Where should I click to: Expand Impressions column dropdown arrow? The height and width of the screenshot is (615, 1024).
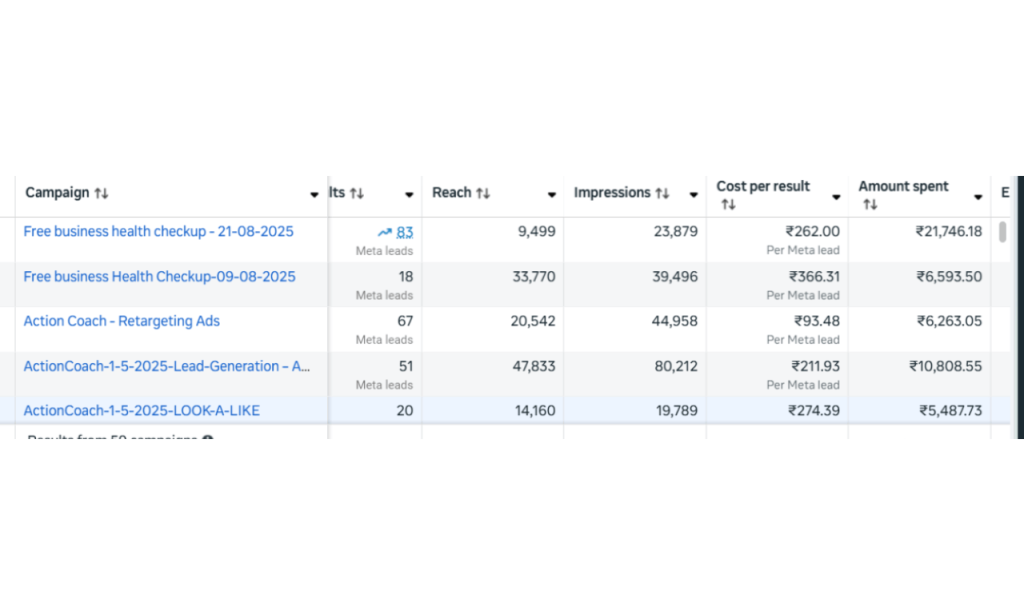(x=693, y=195)
